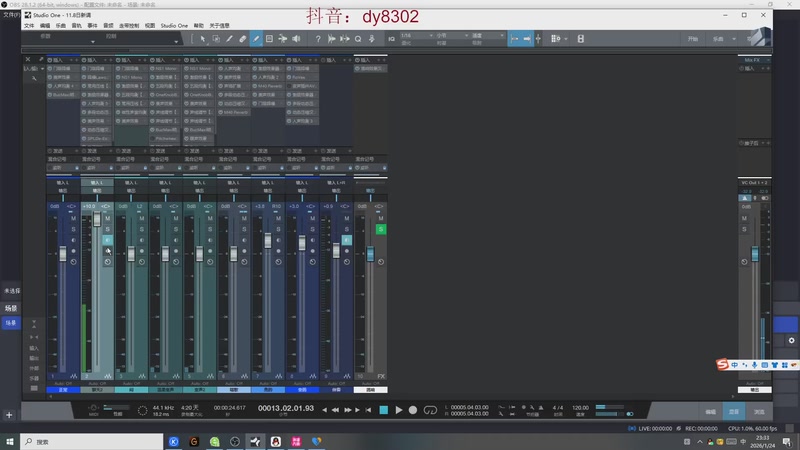Click the Sogou IME S icon
800x450 pixels.
coord(722,364)
